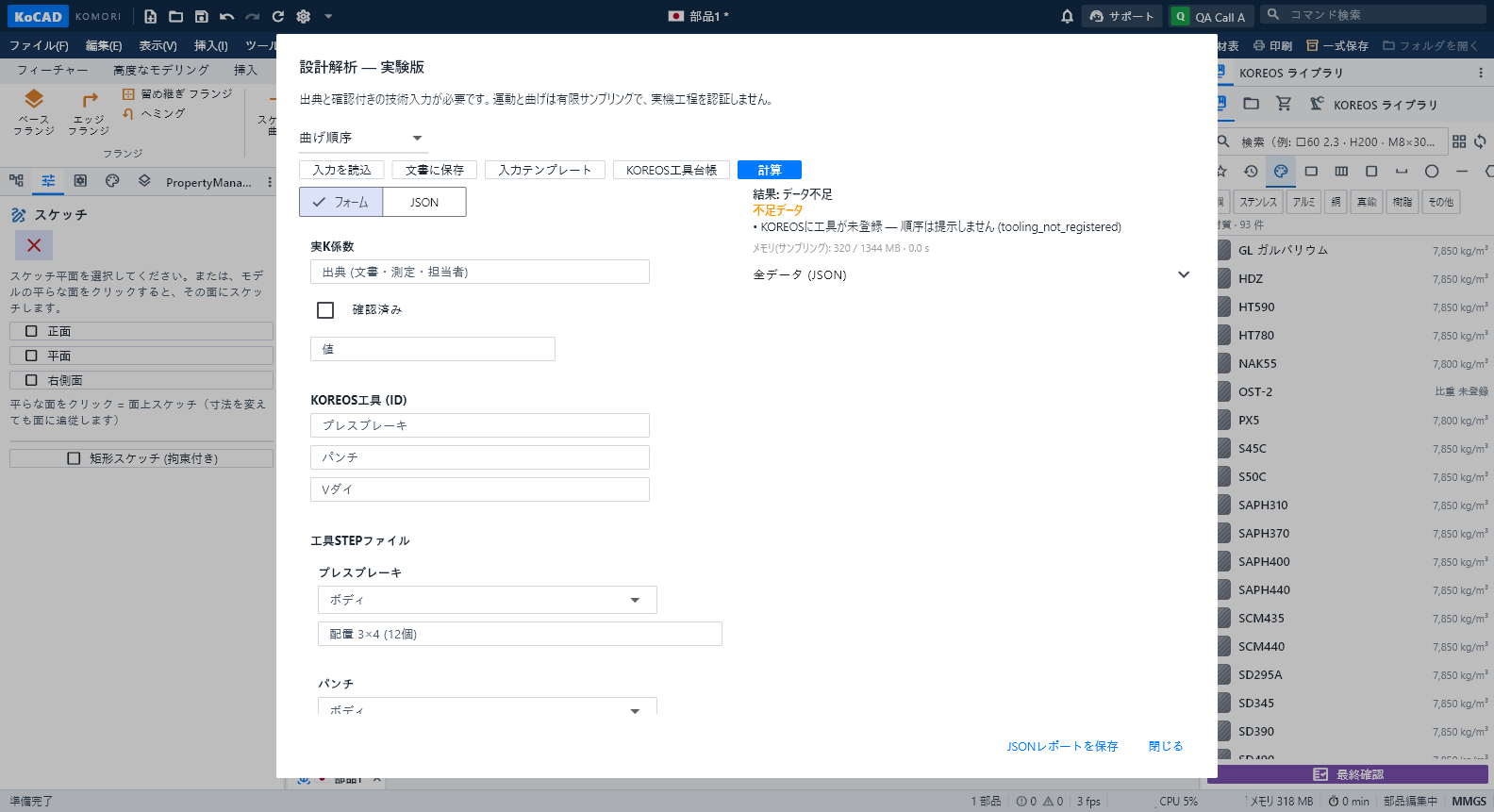The height and width of the screenshot is (812, 1494).
Task: Open the appearance palette icon in left panel
Action: (112, 180)
